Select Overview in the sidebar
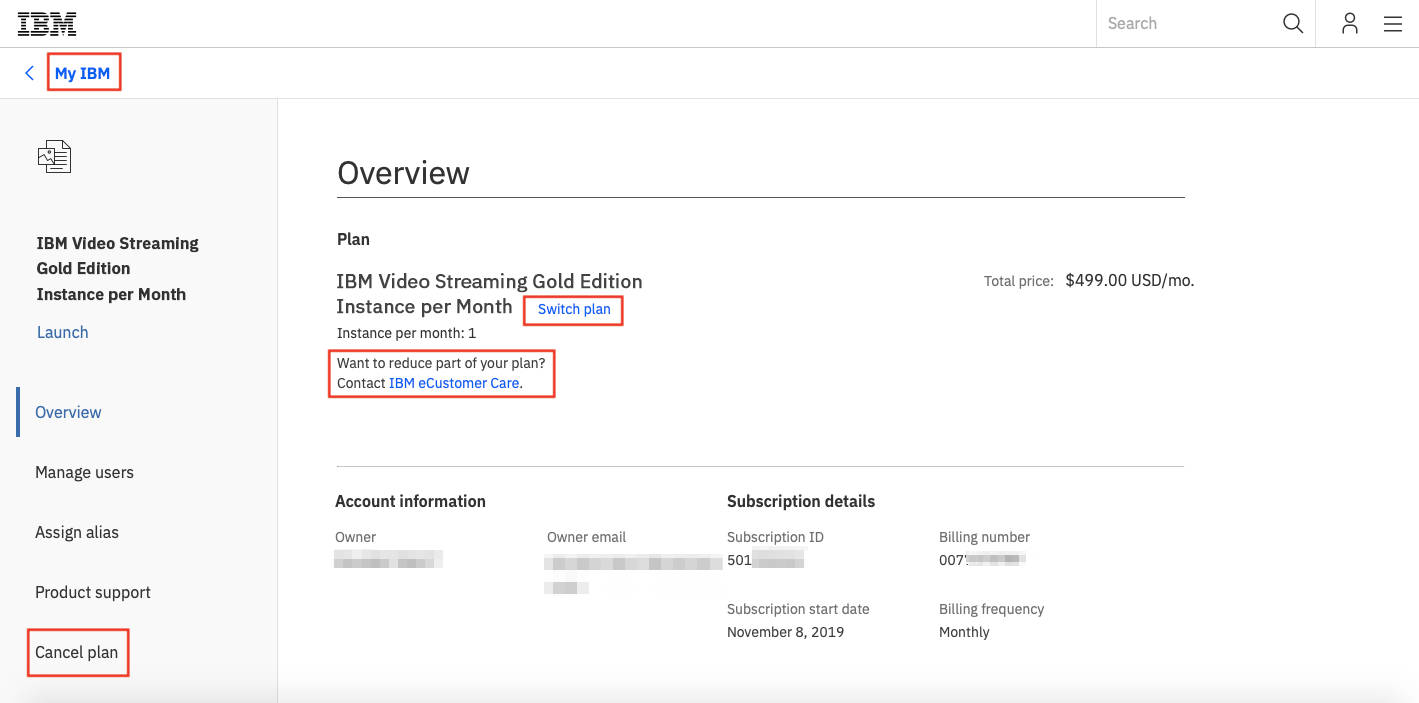Screen dimensions: 1419x703 point(68,412)
